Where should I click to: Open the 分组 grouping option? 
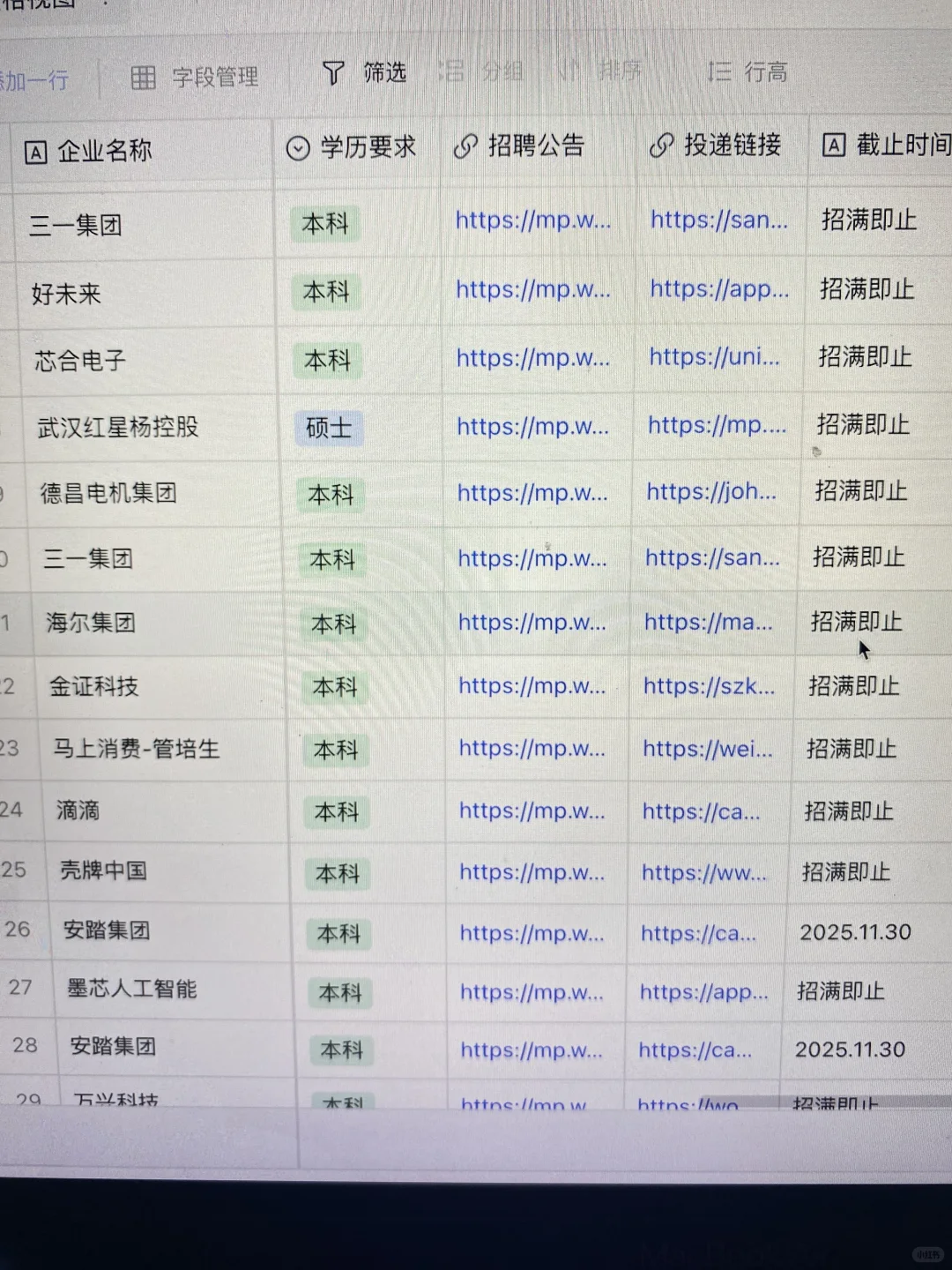click(x=482, y=71)
